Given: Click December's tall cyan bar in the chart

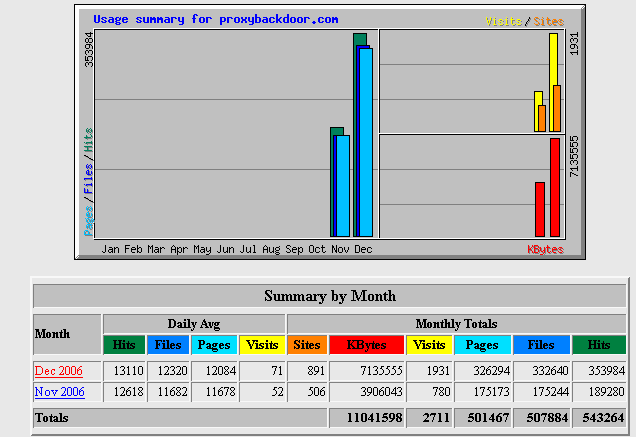Looking at the screenshot, I should click(x=366, y=140).
